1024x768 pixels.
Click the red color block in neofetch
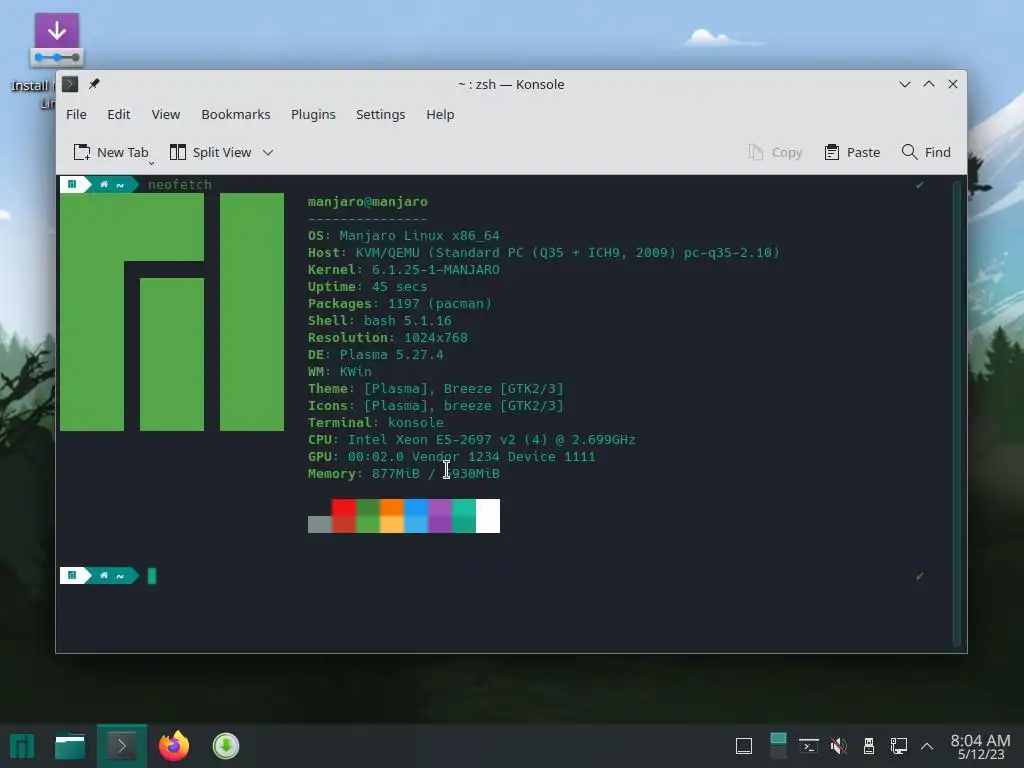click(344, 516)
